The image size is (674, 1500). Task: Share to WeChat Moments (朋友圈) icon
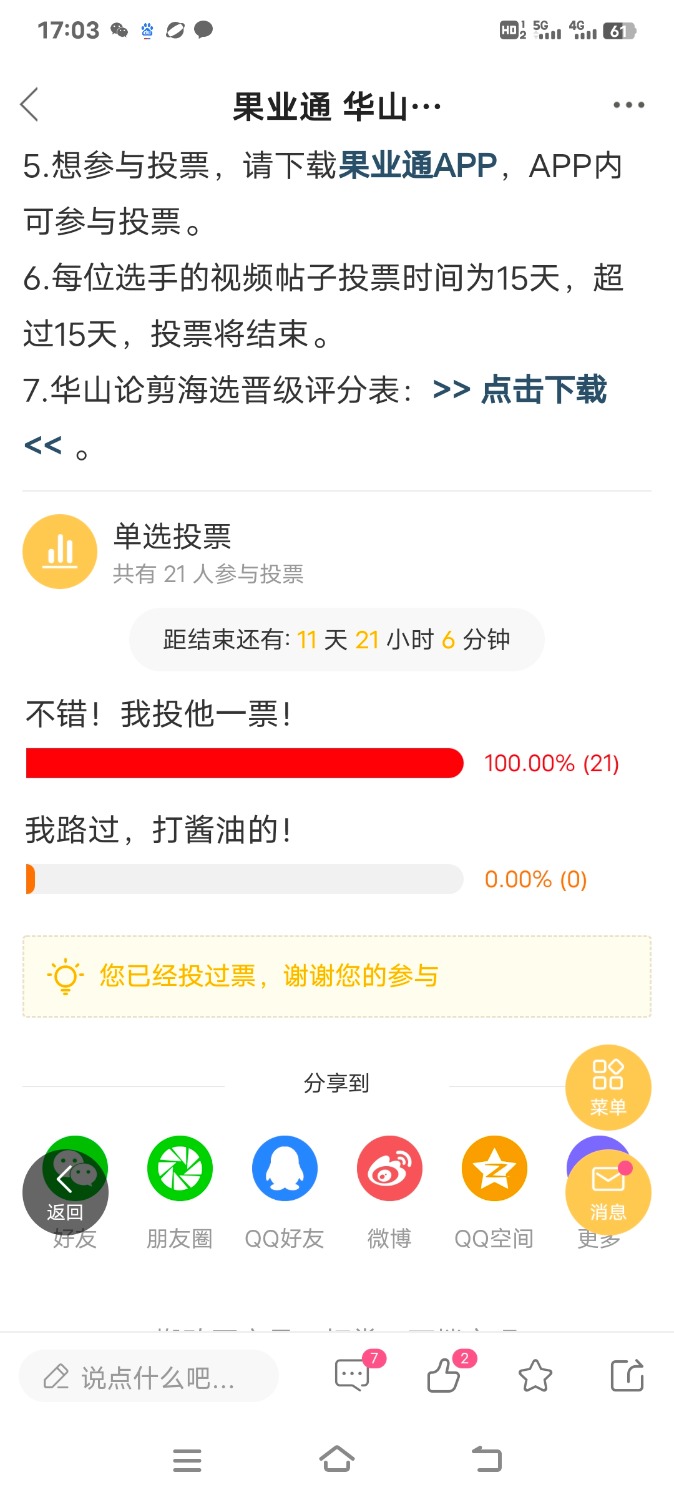(180, 1169)
